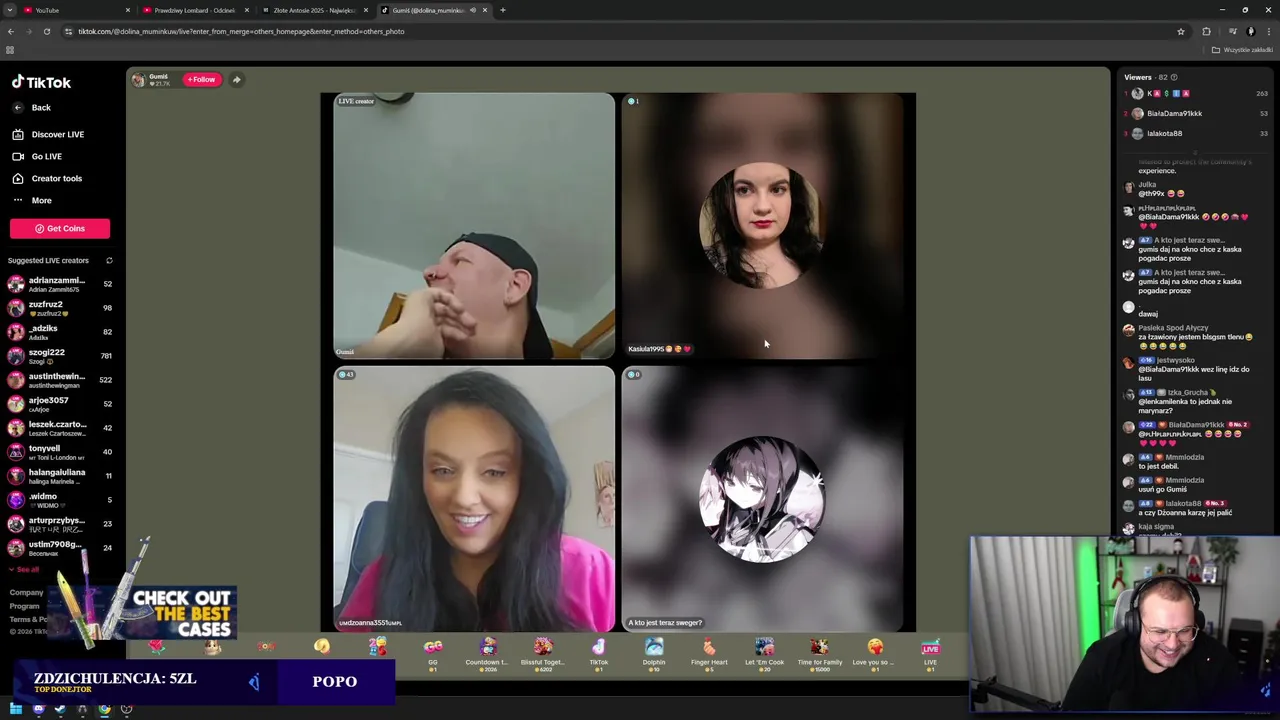Follow the streamer Gumiś
The width and height of the screenshot is (1280, 720).
pos(201,79)
